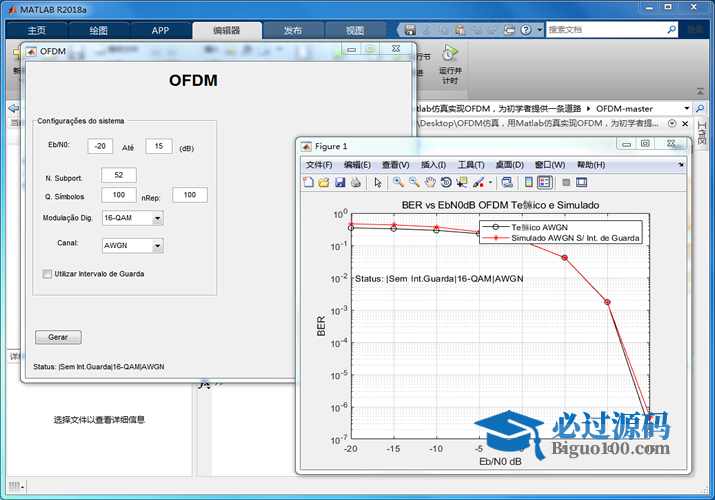Switch to APP tab in MATLAB
The width and height of the screenshot is (715, 500).
(161, 30)
